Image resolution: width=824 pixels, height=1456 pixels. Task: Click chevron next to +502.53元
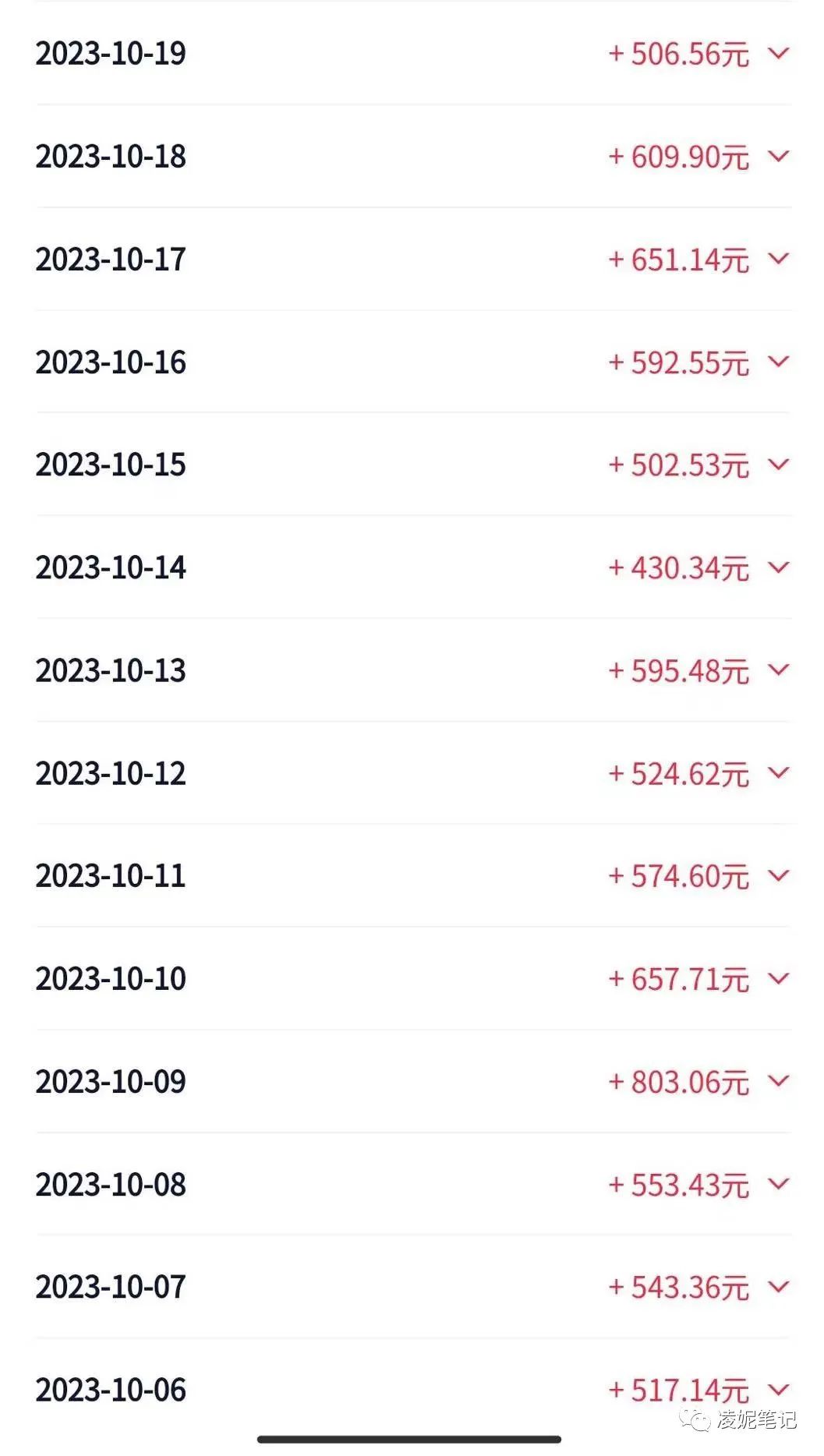pyautogui.click(x=778, y=464)
